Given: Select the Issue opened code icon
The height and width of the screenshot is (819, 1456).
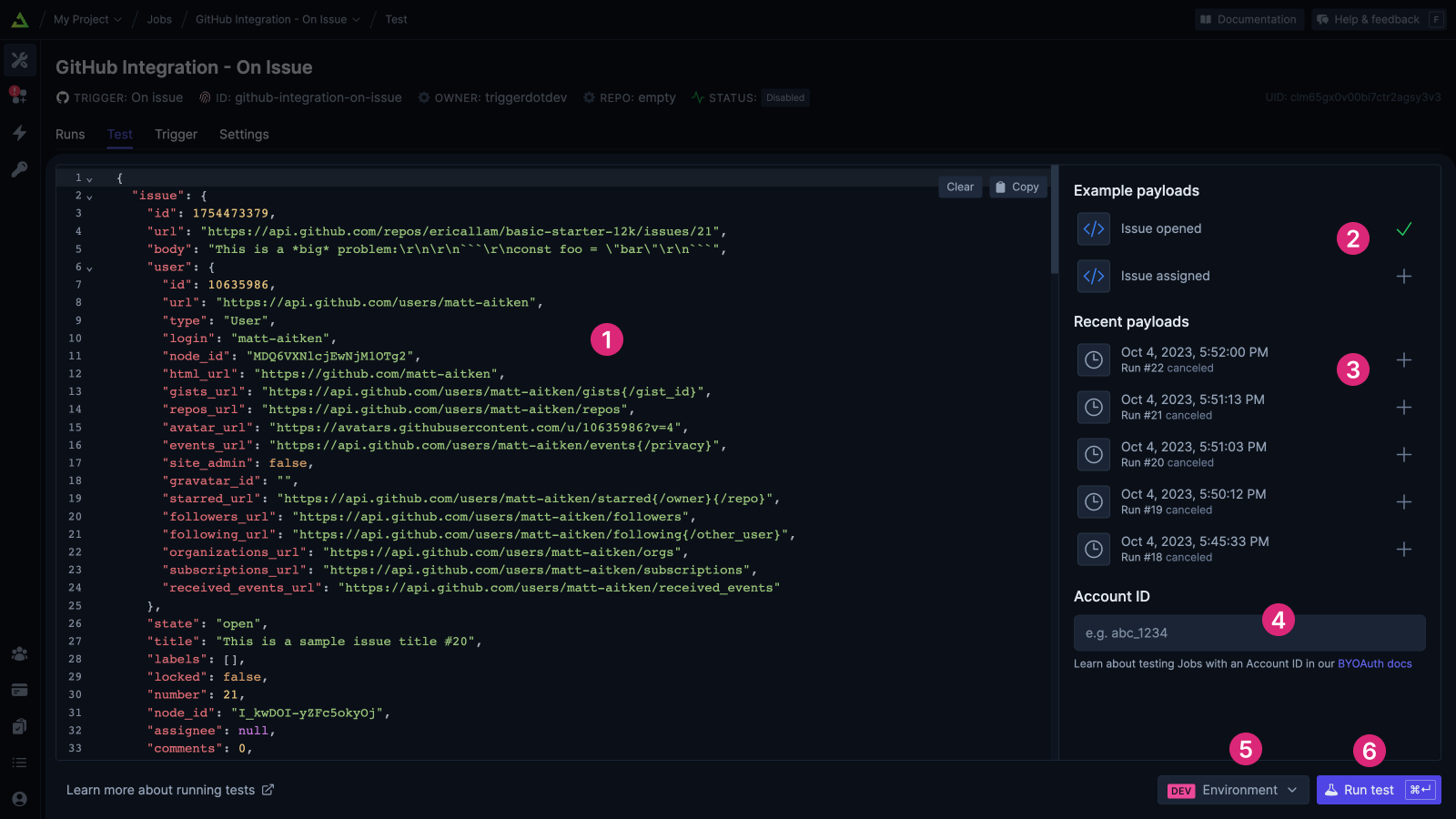Looking at the screenshot, I should click(1094, 228).
